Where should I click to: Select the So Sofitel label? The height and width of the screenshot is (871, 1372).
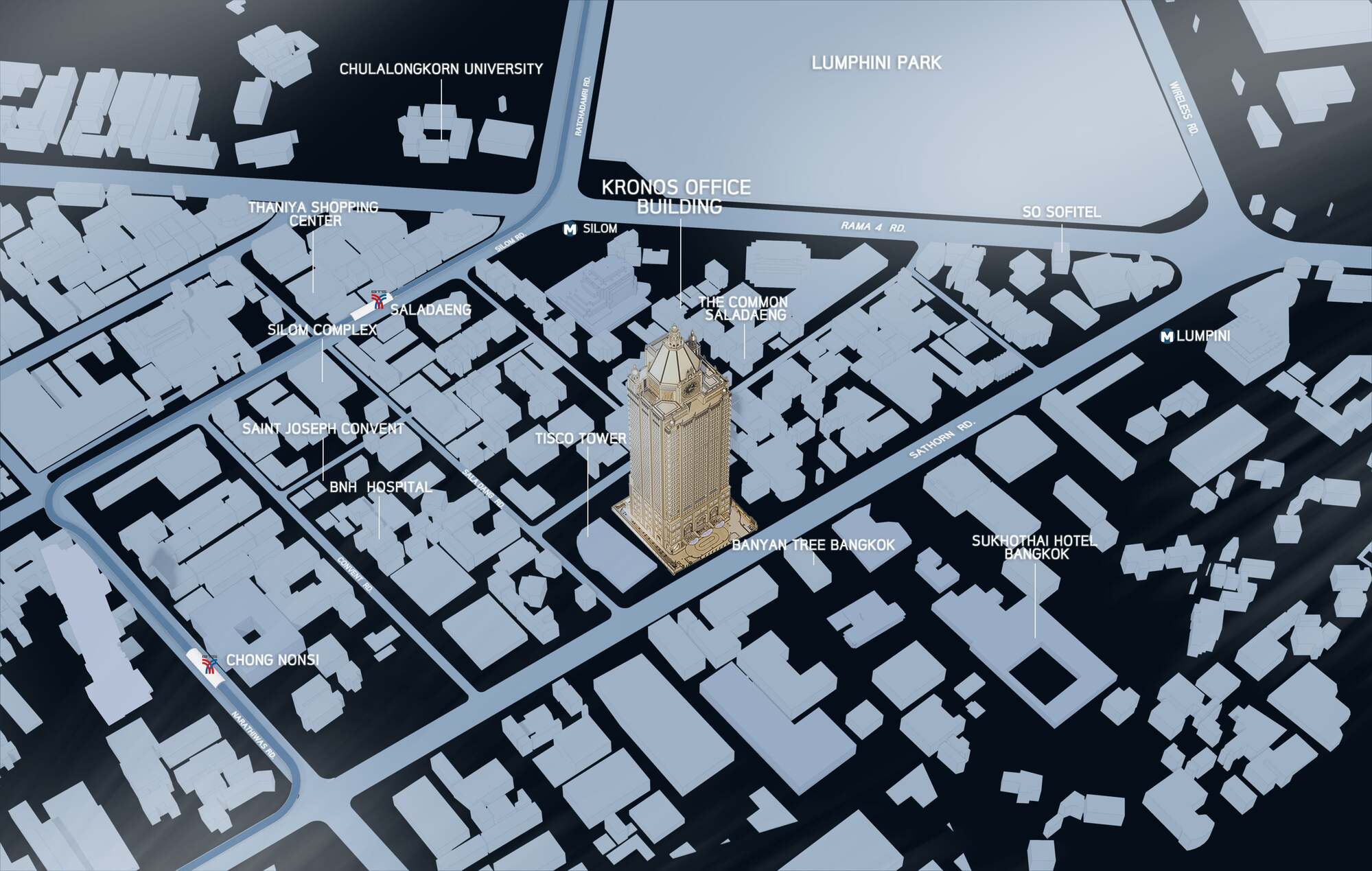(1061, 212)
